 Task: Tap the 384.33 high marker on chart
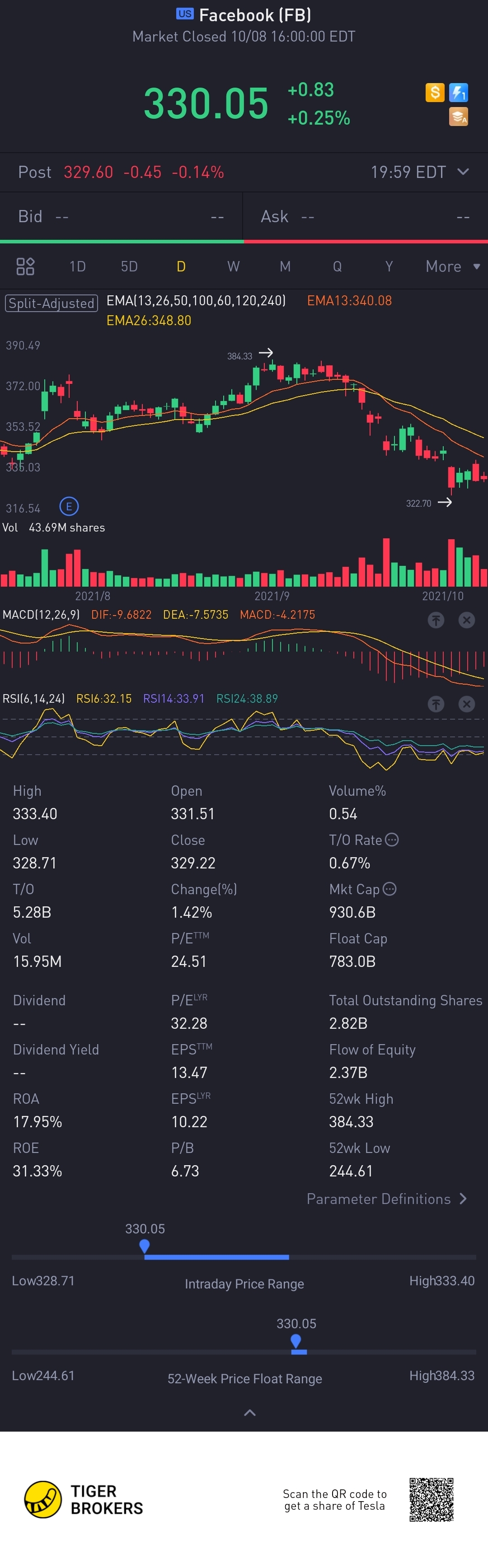250,355
